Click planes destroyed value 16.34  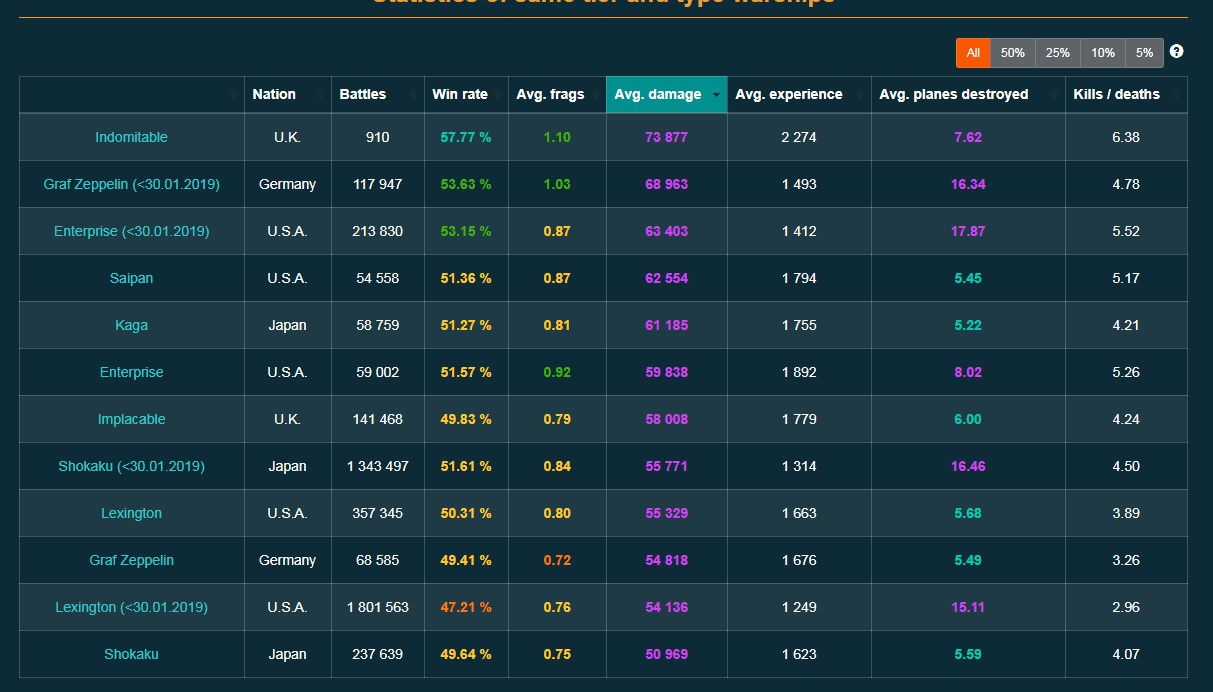968,184
